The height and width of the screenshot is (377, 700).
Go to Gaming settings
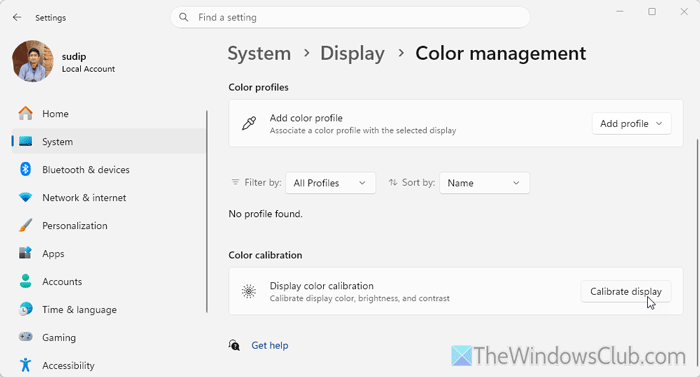(108, 337)
